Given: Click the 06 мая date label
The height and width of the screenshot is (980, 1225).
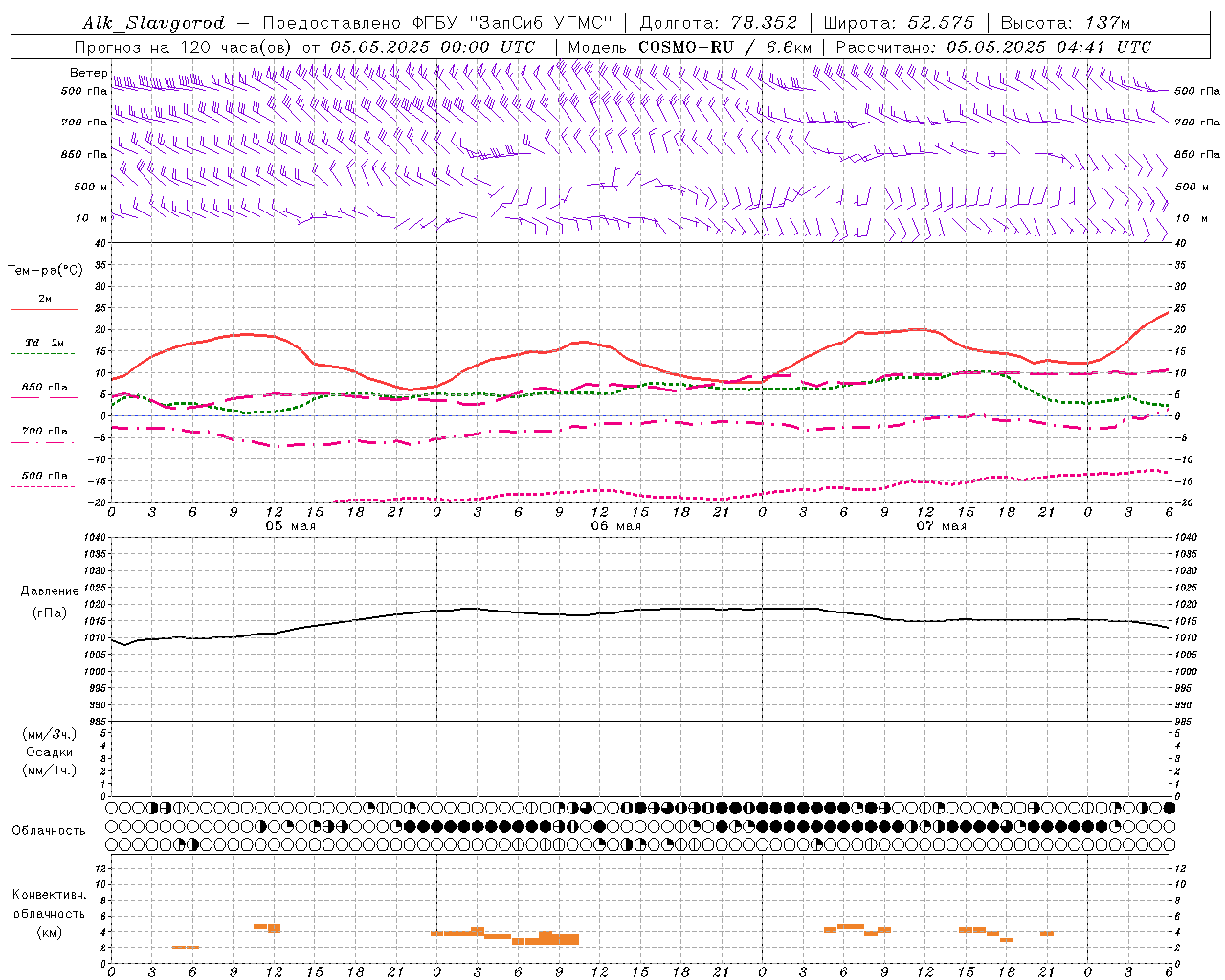Looking at the screenshot, I should [x=615, y=526].
